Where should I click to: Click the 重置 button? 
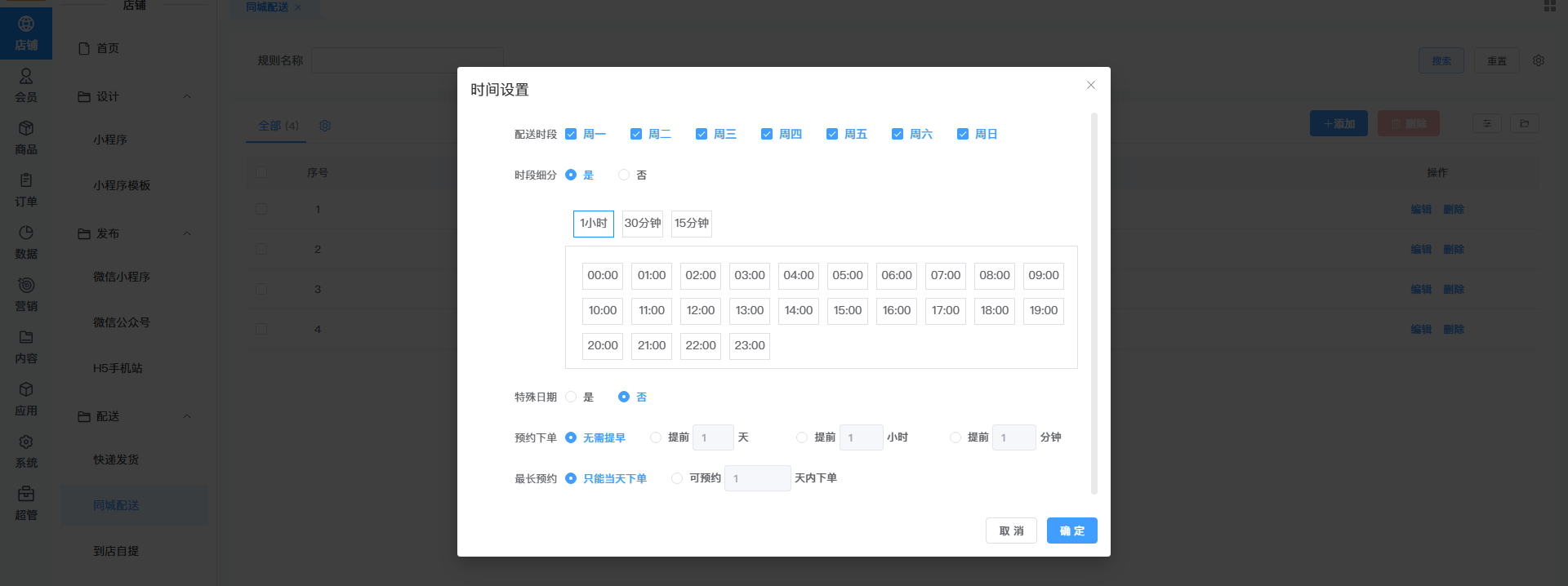click(1497, 60)
